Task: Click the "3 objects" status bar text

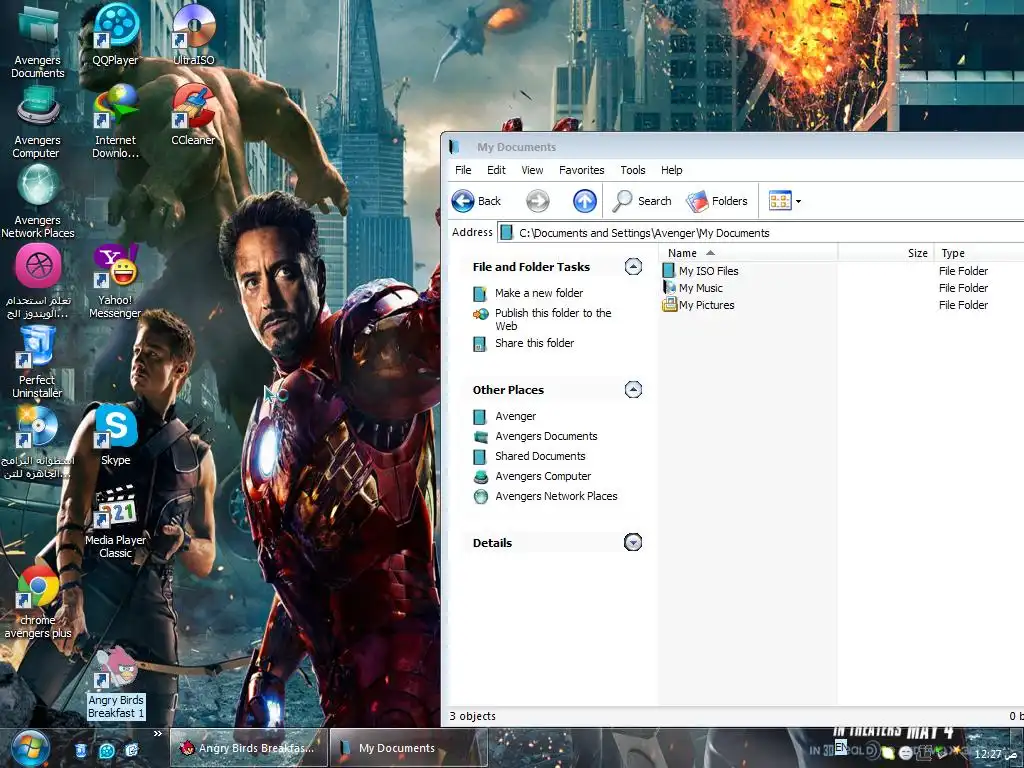Action: [x=472, y=716]
